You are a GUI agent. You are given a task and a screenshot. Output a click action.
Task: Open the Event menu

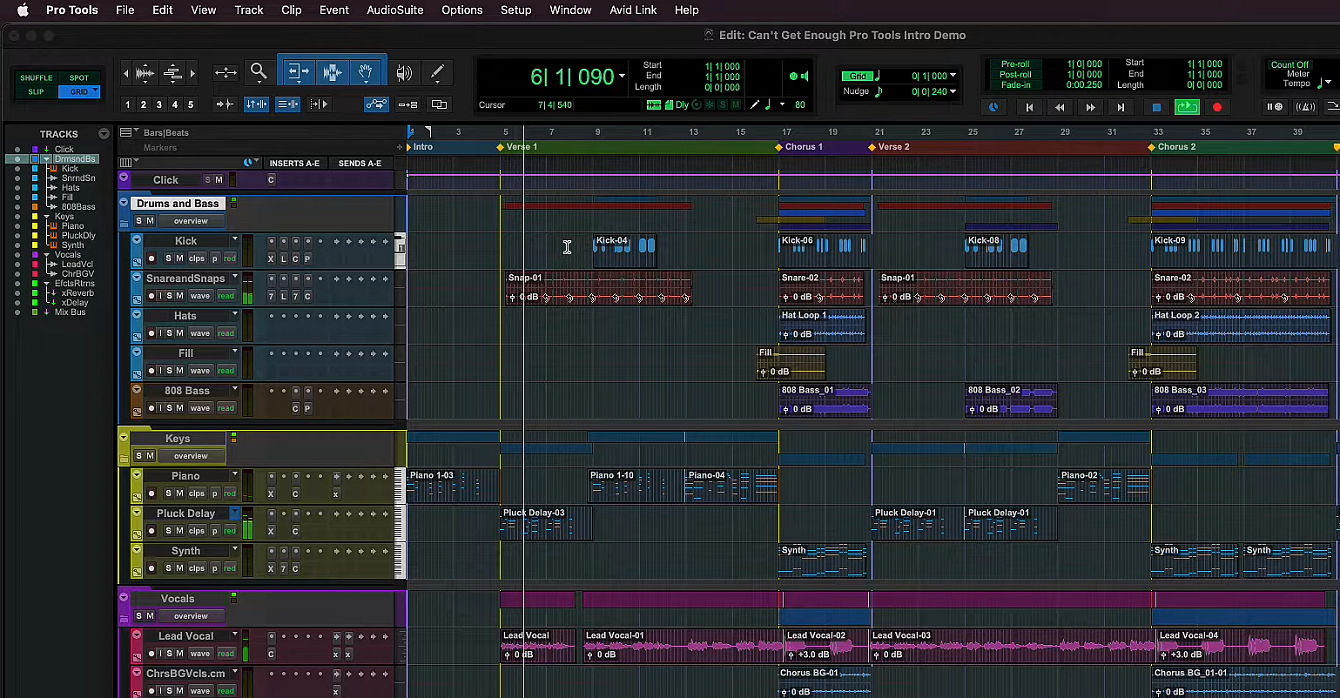(x=333, y=10)
